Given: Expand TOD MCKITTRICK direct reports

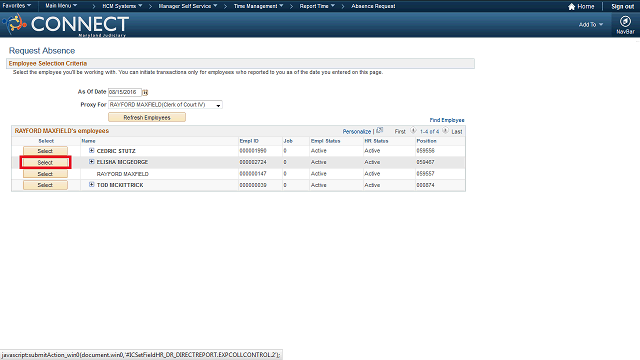Looking at the screenshot, I should tap(91, 184).
